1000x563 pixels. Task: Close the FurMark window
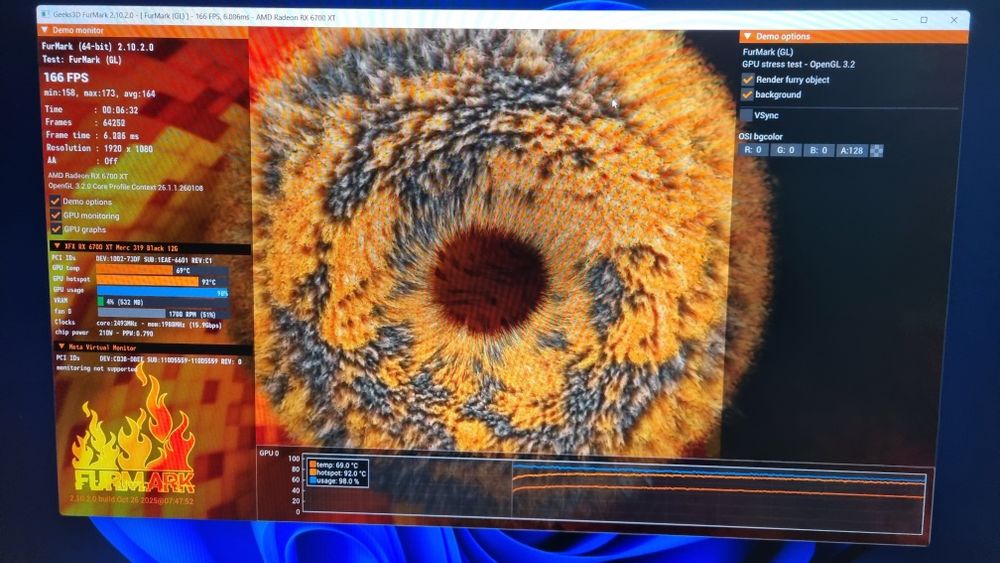pyautogui.click(x=954, y=20)
